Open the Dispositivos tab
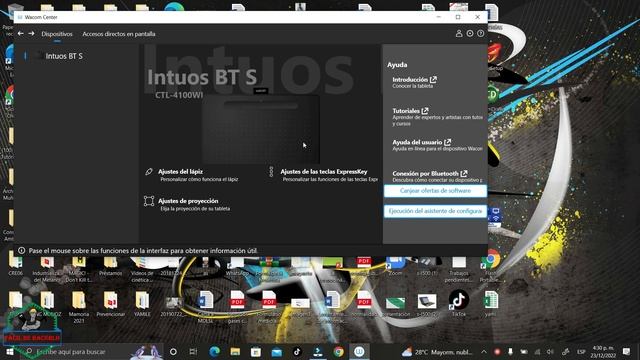 [57, 34]
